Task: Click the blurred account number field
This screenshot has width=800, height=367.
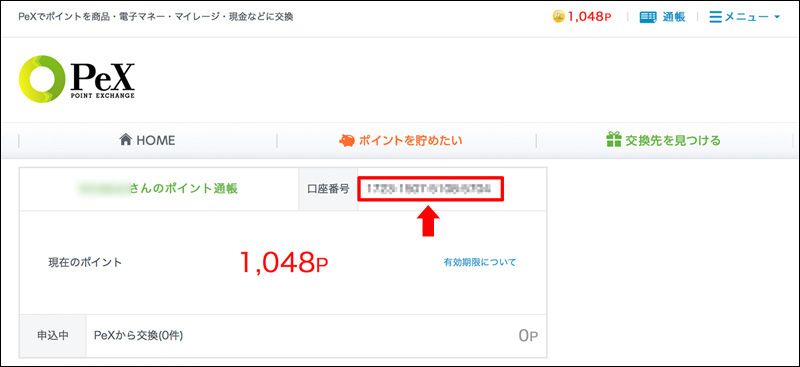Action: 431,189
